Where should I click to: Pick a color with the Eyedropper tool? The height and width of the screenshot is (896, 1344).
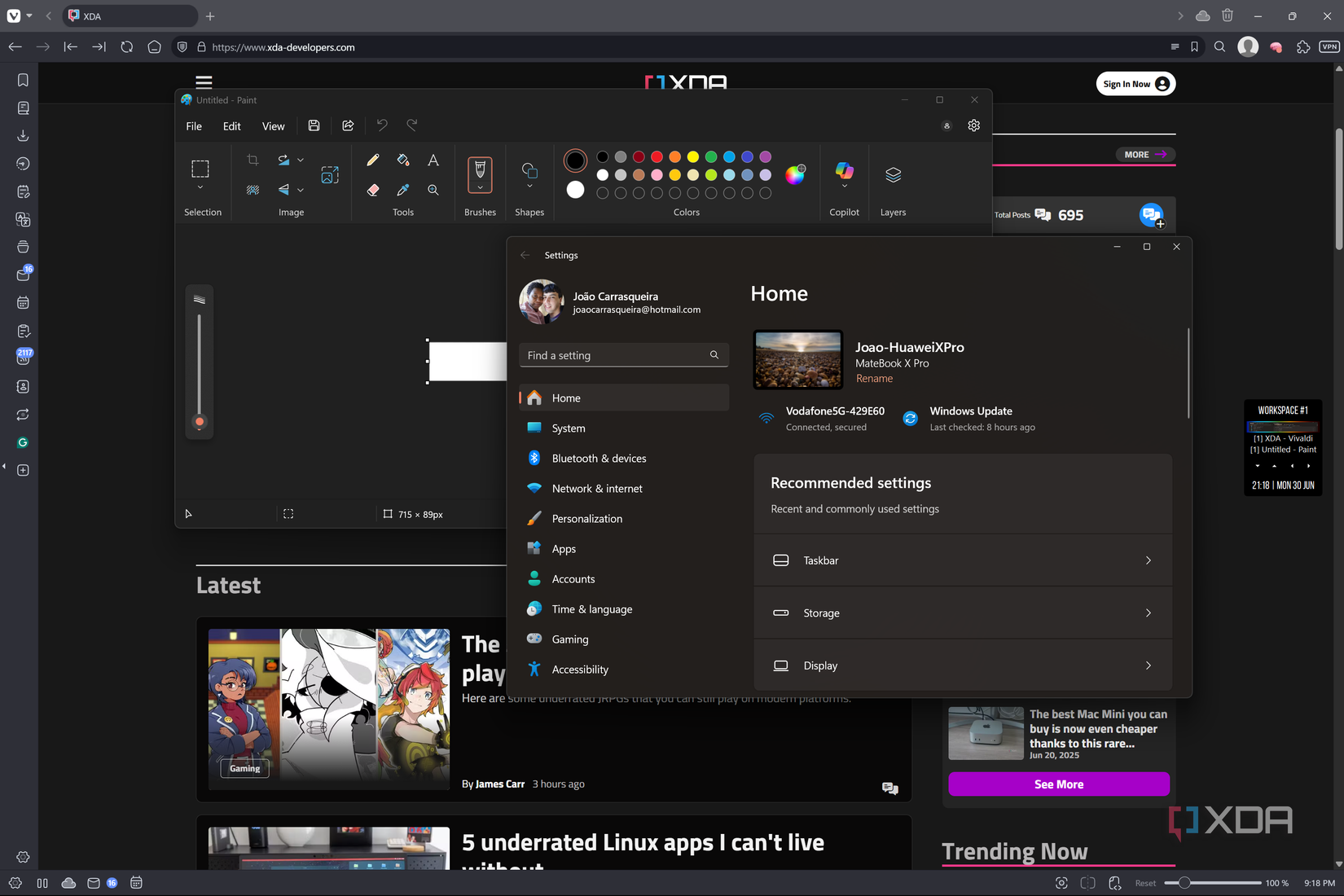[x=402, y=190]
